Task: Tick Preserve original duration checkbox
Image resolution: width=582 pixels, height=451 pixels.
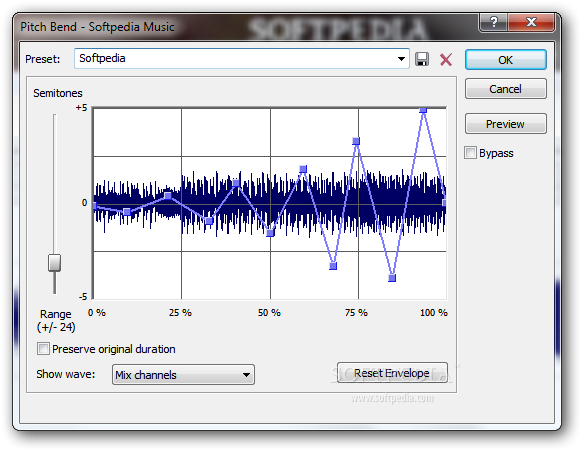Action: [x=43, y=349]
